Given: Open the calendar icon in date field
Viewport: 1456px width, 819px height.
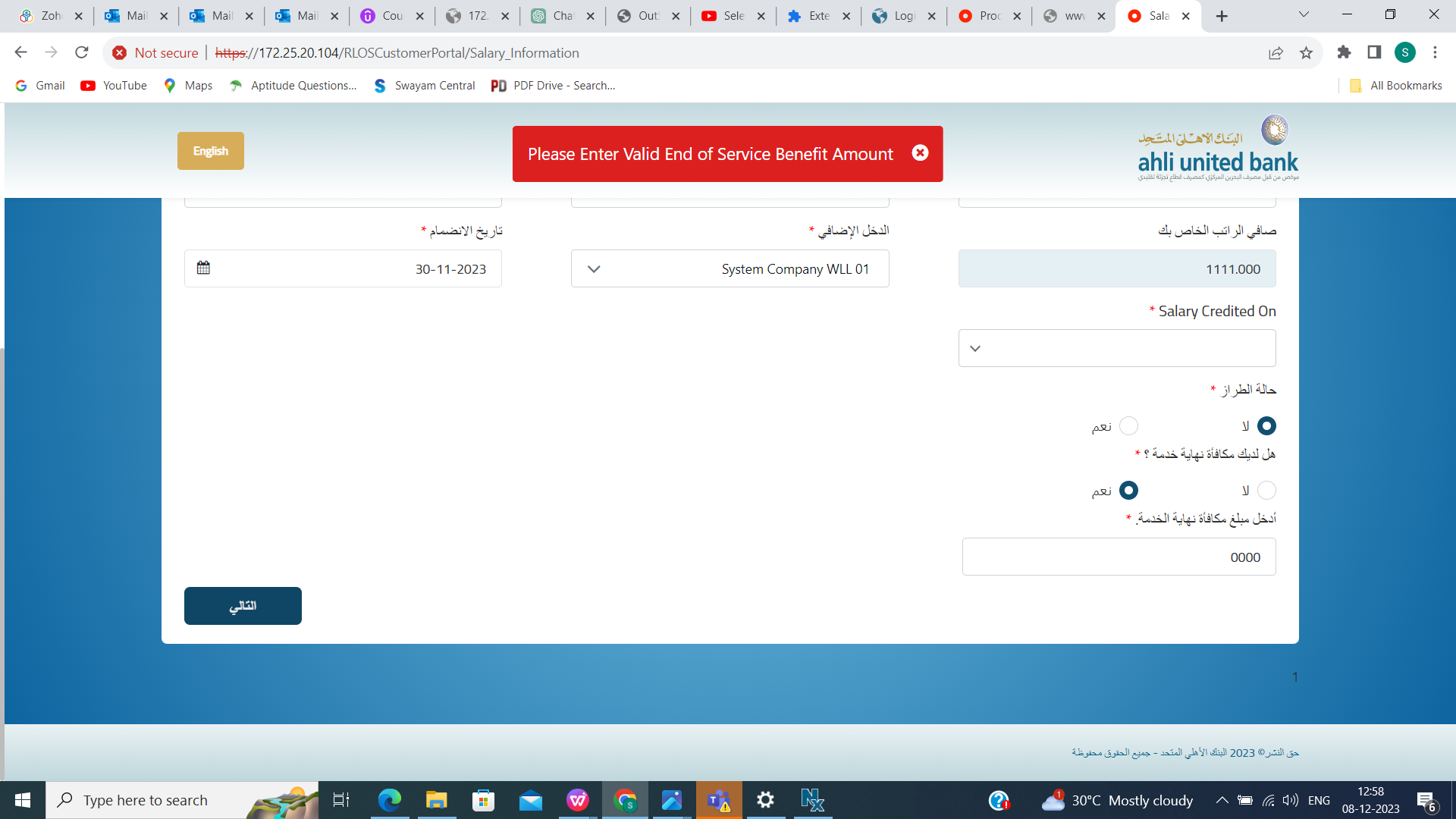Looking at the screenshot, I should pyautogui.click(x=203, y=268).
